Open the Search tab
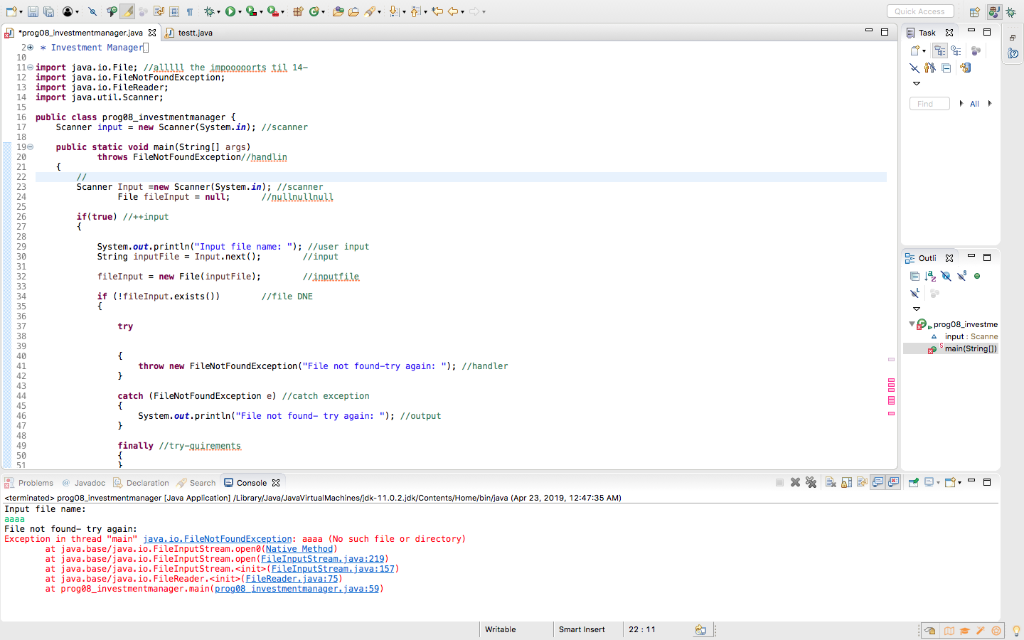 [x=196, y=483]
